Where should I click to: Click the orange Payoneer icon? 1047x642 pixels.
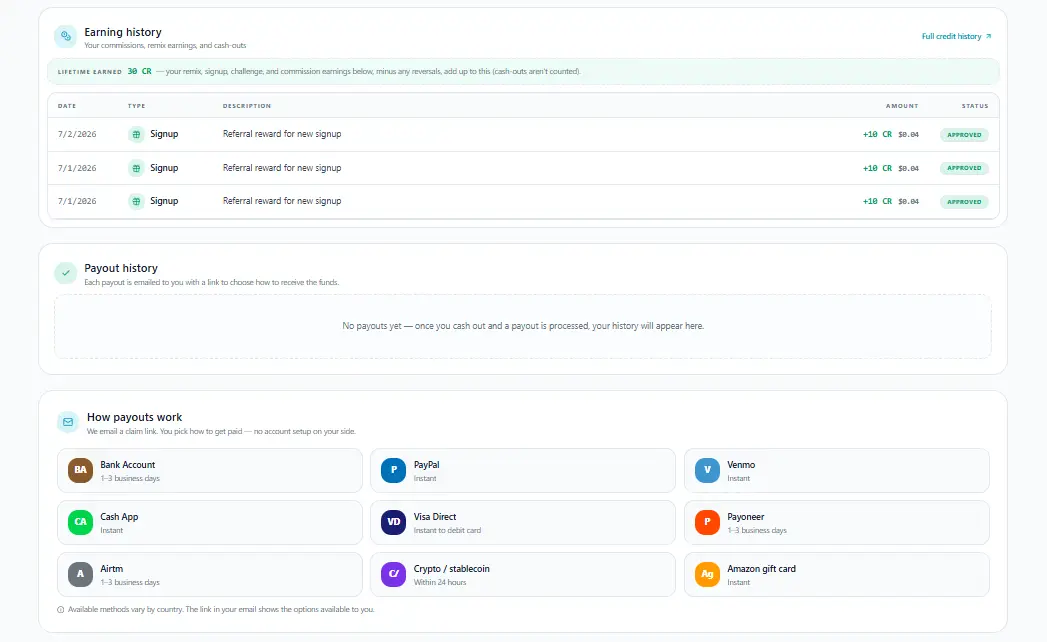(x=707, y=522)
